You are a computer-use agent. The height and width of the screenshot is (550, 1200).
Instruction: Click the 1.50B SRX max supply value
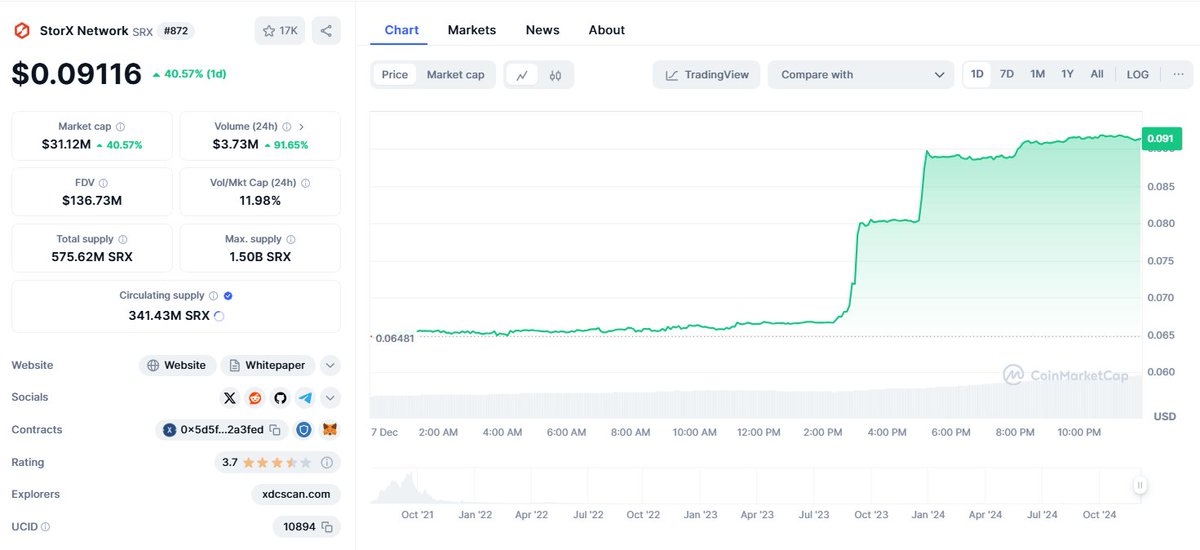coord(260,257)
